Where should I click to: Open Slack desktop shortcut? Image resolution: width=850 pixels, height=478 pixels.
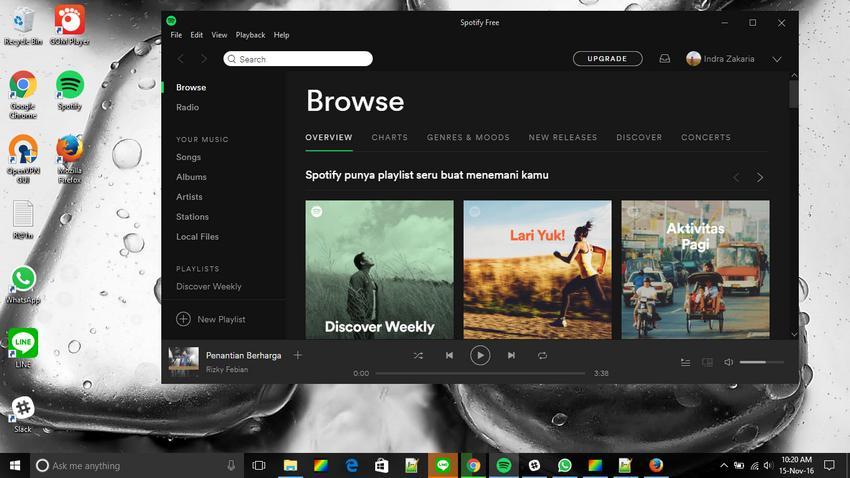[23, 414]
